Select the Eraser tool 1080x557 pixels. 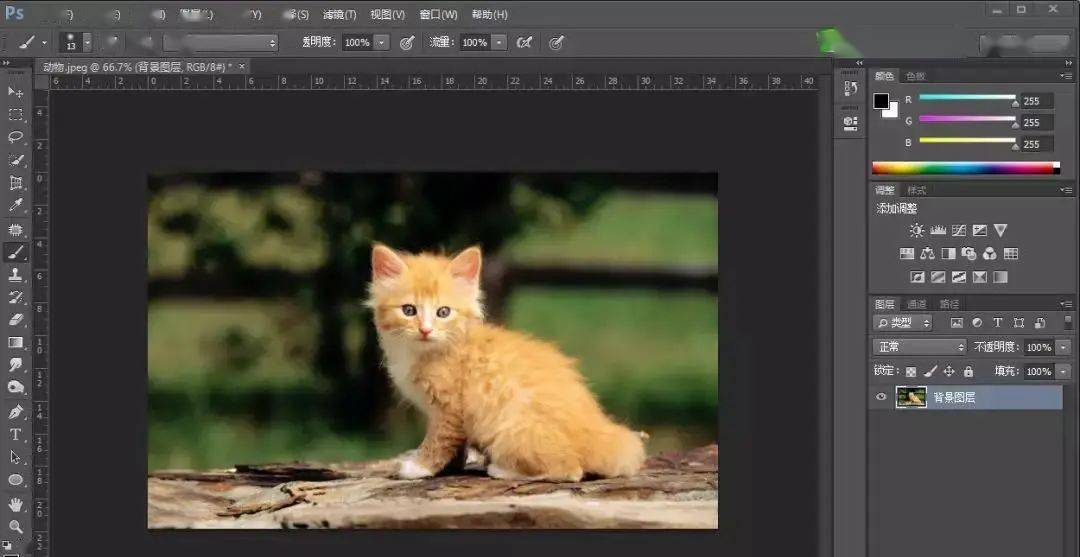coord(15,319)
